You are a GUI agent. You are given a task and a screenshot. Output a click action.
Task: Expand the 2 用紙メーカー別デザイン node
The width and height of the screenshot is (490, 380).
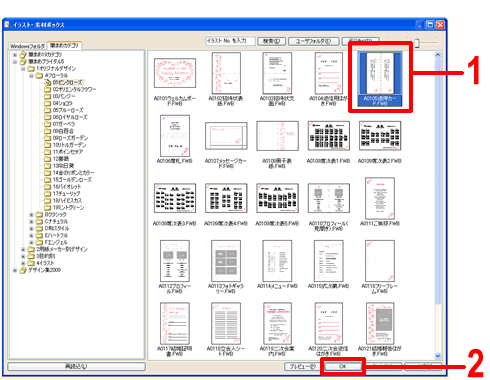23,249
